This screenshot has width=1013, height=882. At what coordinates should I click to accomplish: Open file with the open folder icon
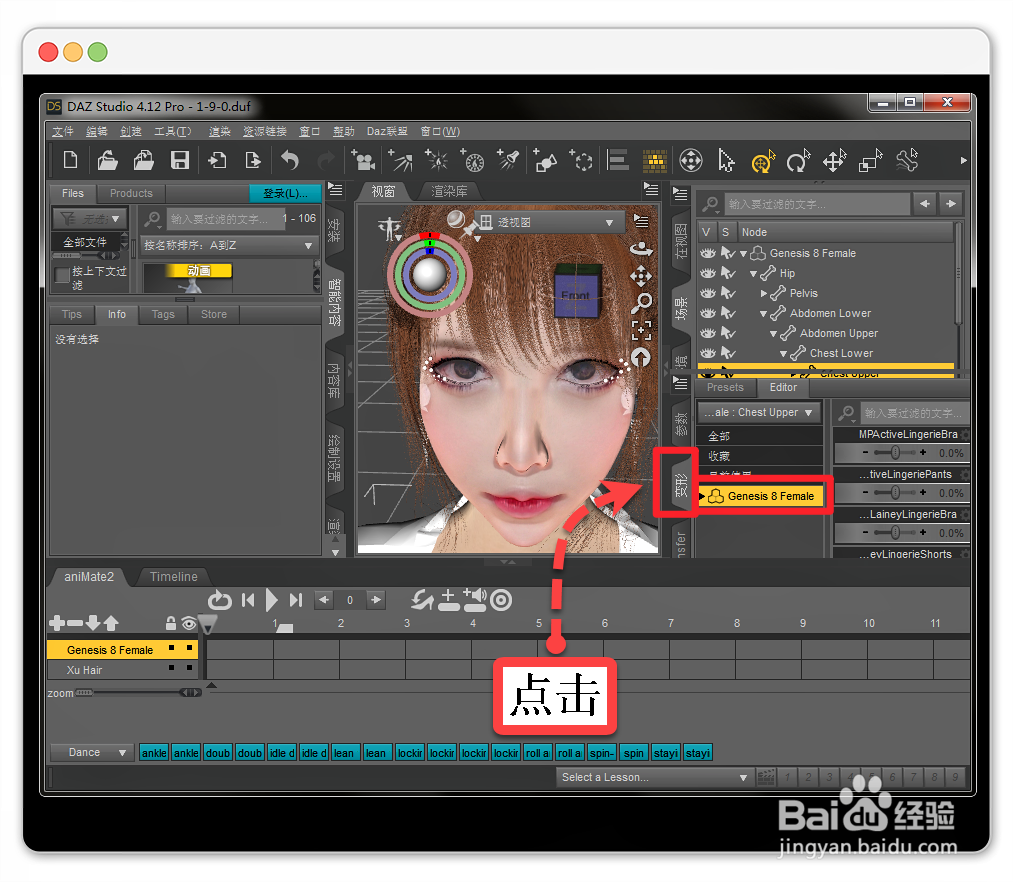107,160
